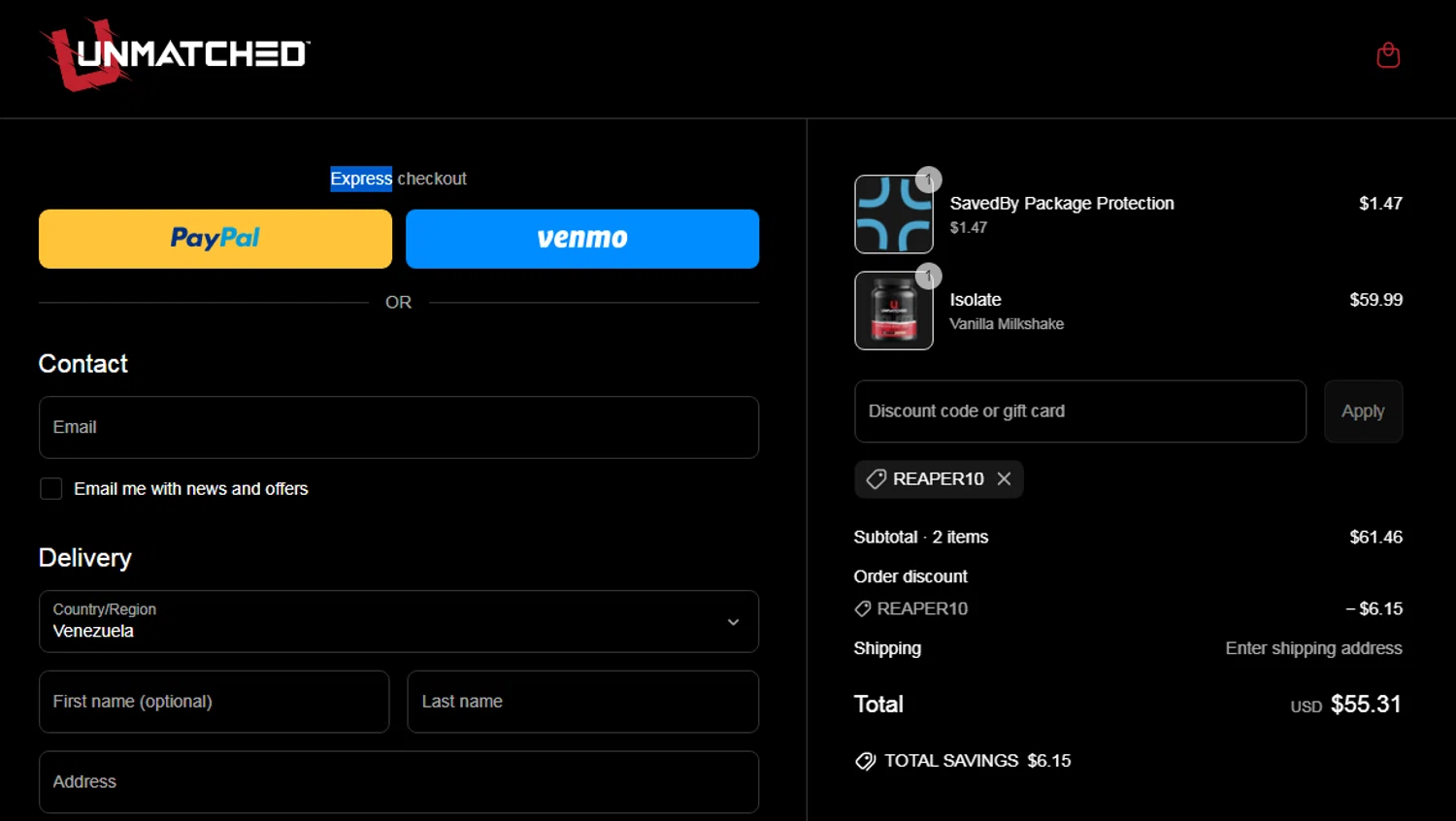Click the Order discount label

coord(910,576)
